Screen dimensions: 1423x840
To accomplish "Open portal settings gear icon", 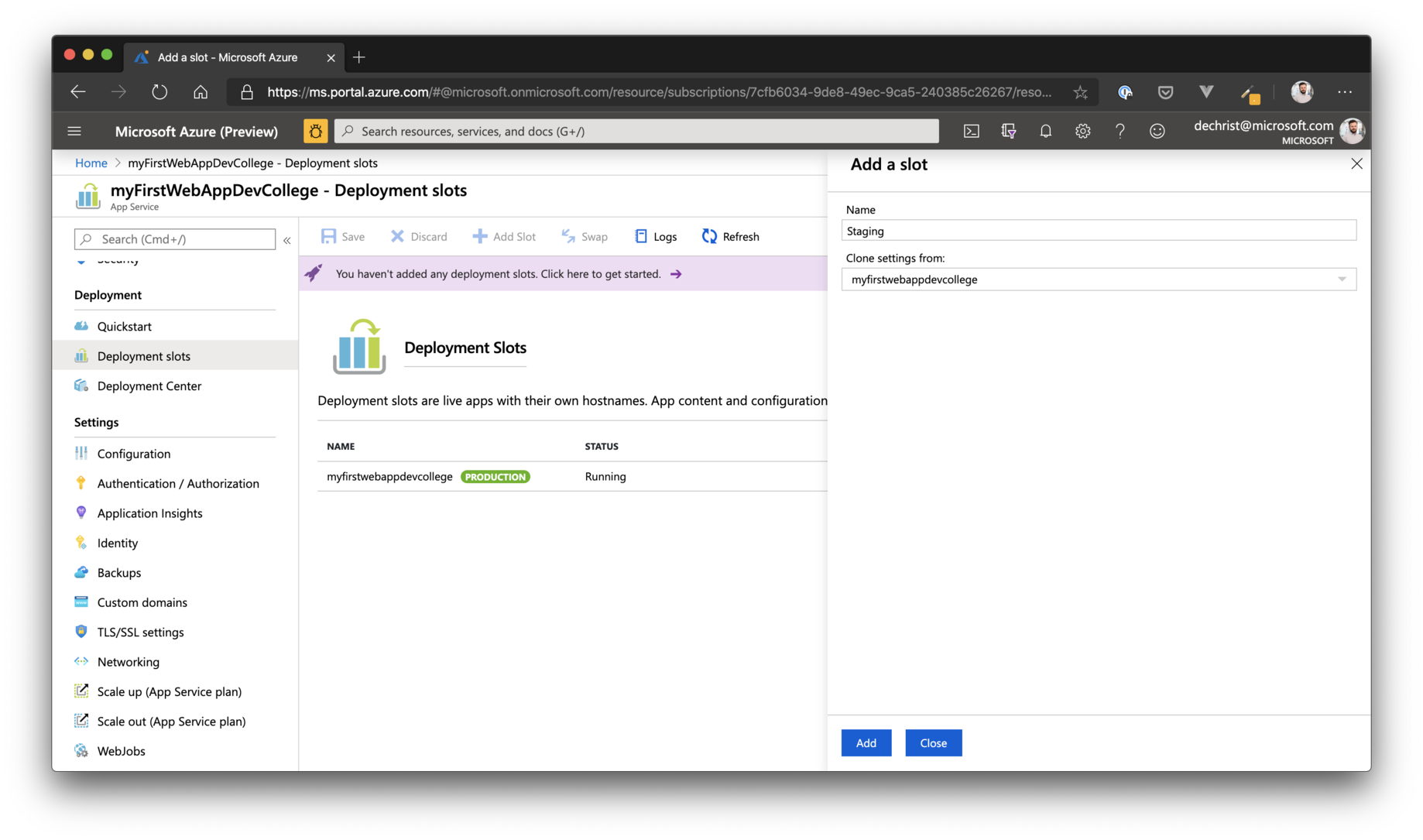I will 1082,132.
